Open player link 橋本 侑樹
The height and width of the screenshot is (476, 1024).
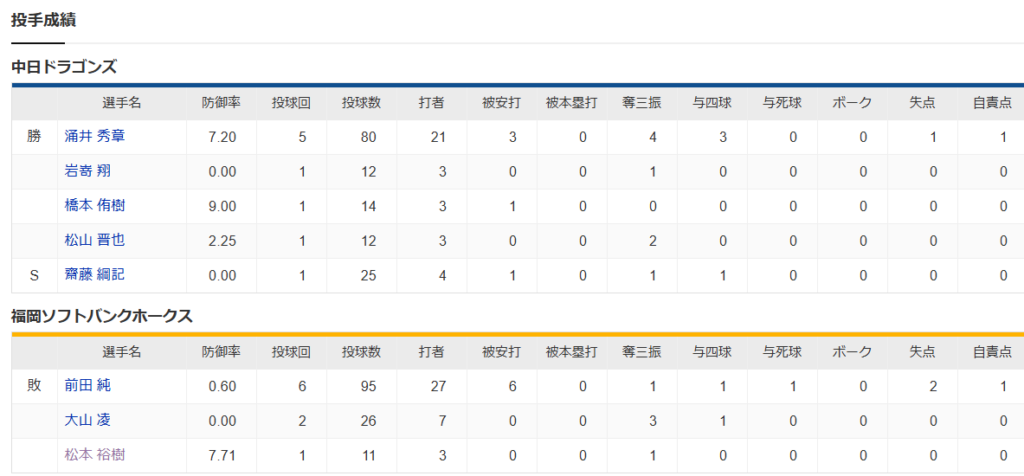(94, 206)
